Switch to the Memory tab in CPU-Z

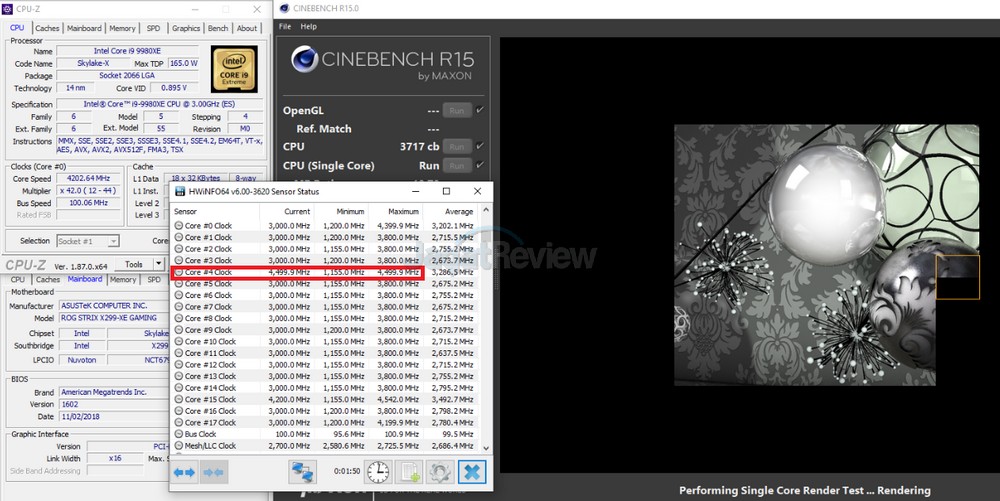[122, 28]
